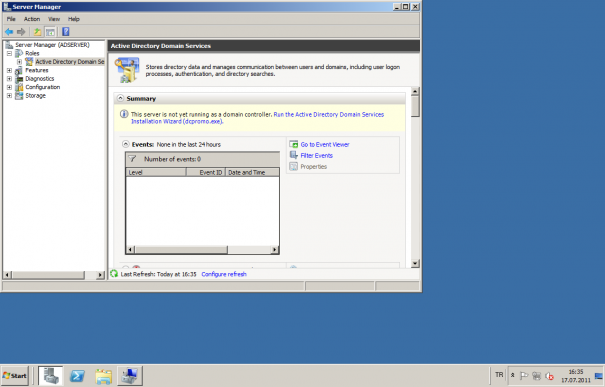The height and width of the screenshot is (387, 605).
Task: Expand the Storage tree node
Action: click(x=9, y=96)
